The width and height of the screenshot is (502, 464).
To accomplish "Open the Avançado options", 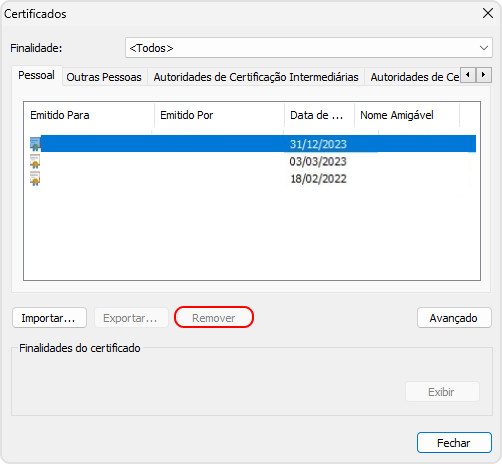I will [x=454, y=318].
